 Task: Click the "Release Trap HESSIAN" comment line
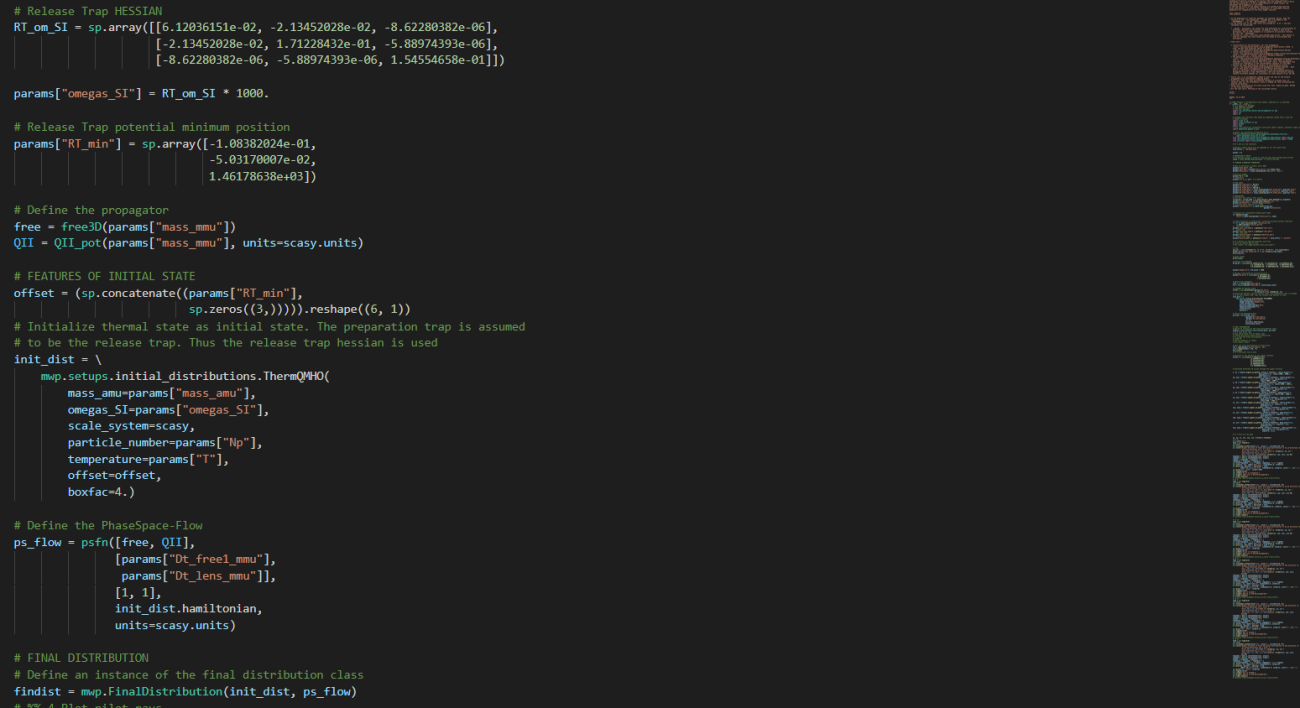coord(88,10)
